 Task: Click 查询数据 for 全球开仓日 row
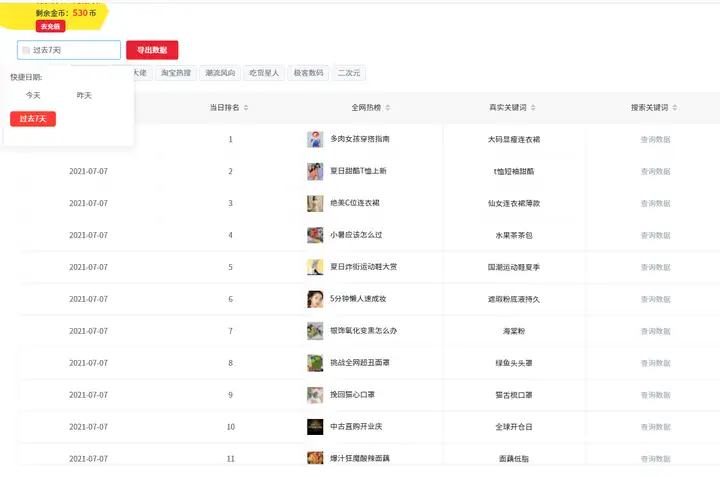[655, 427]
